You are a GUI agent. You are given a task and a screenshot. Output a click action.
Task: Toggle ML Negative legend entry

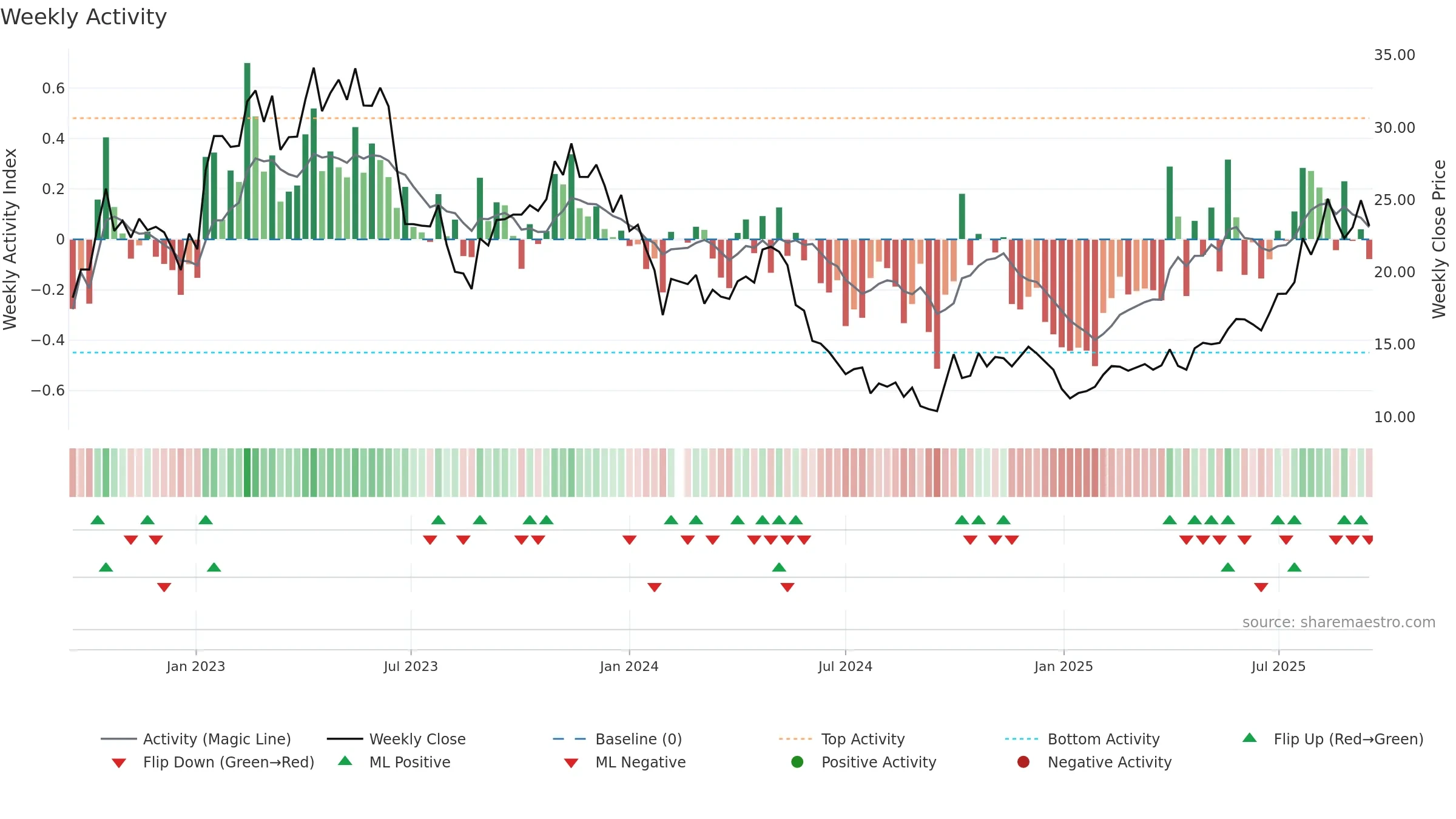tap(625, 762)
